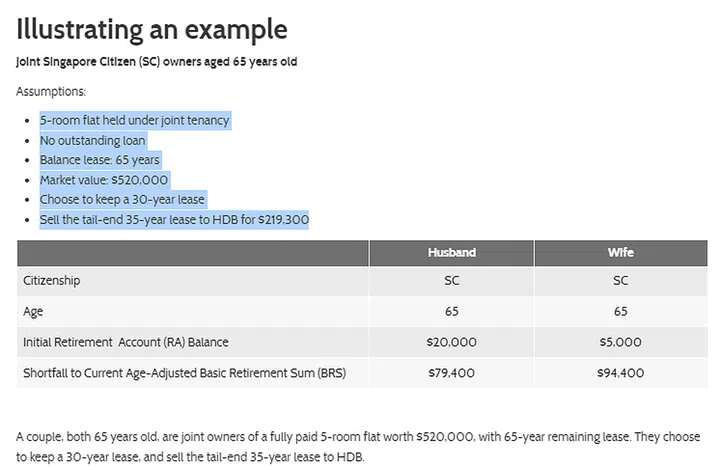Click the 'No outstanding loan' bullet
The height and width of the screenshot is (470, 720).
[92, 140]
